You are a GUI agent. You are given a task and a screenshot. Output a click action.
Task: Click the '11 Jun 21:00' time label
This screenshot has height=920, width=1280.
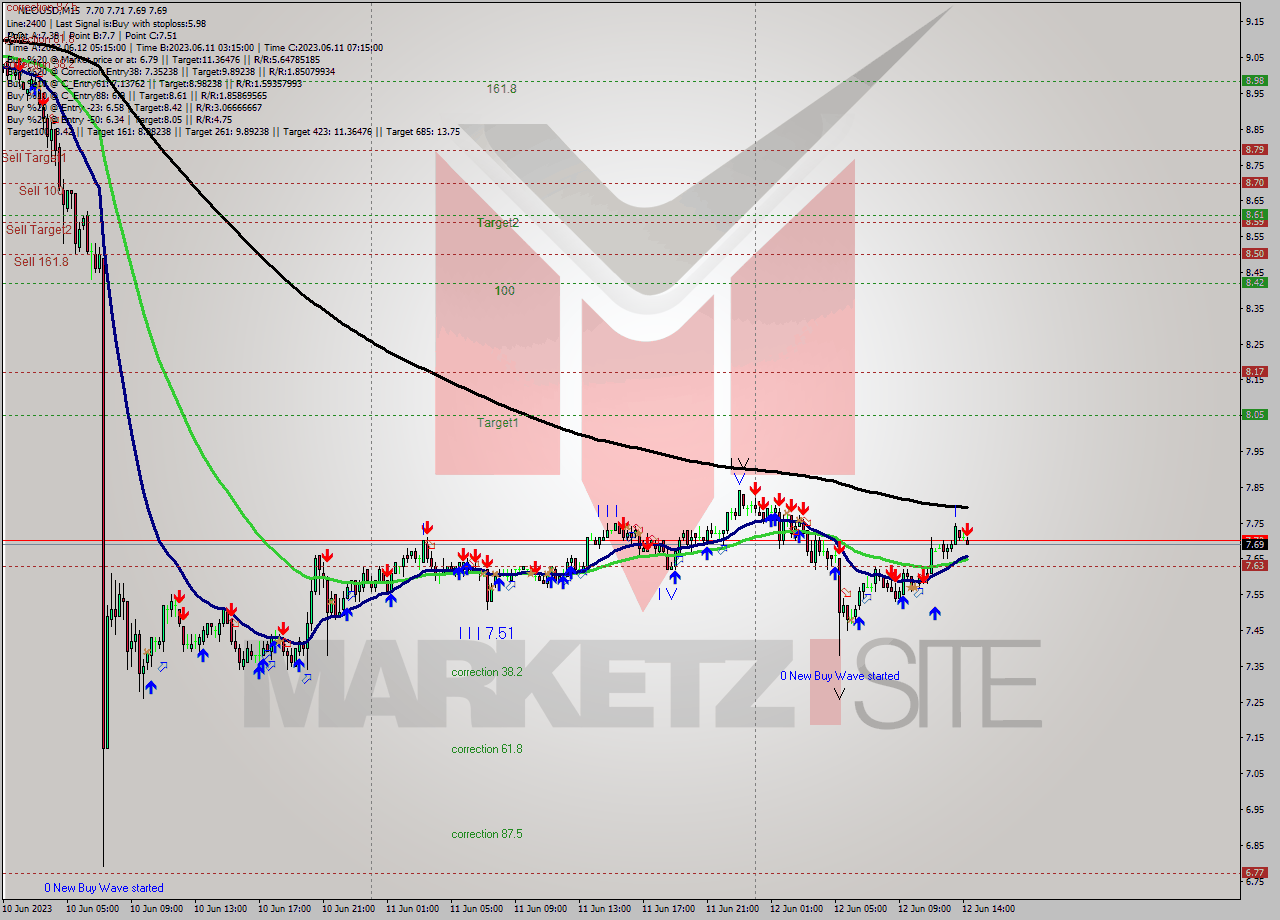pos(733,909)
